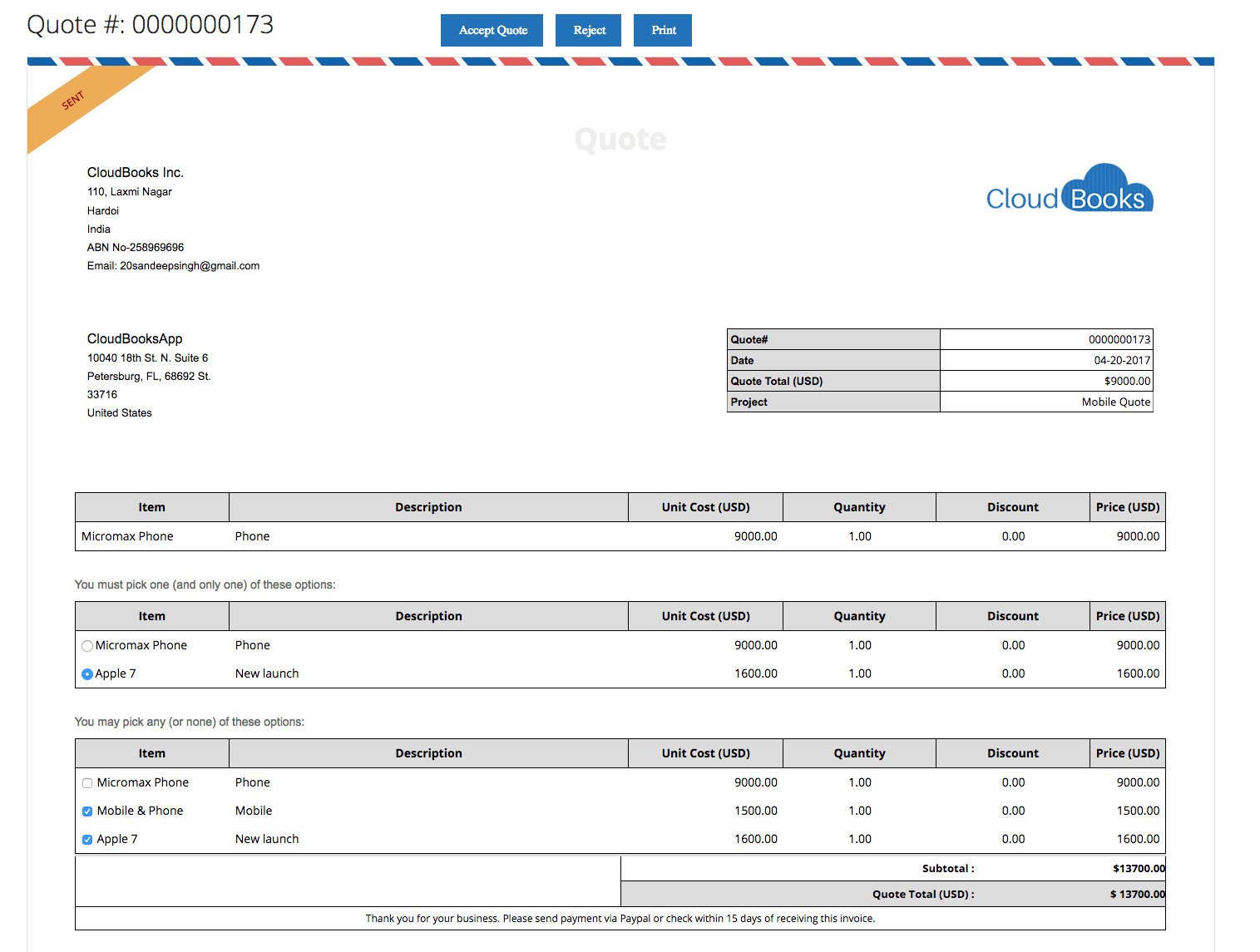Click the Quote Total $9000.00 value cell
This screenshot has width=1260, height=952.
[x=1127, y=382]
